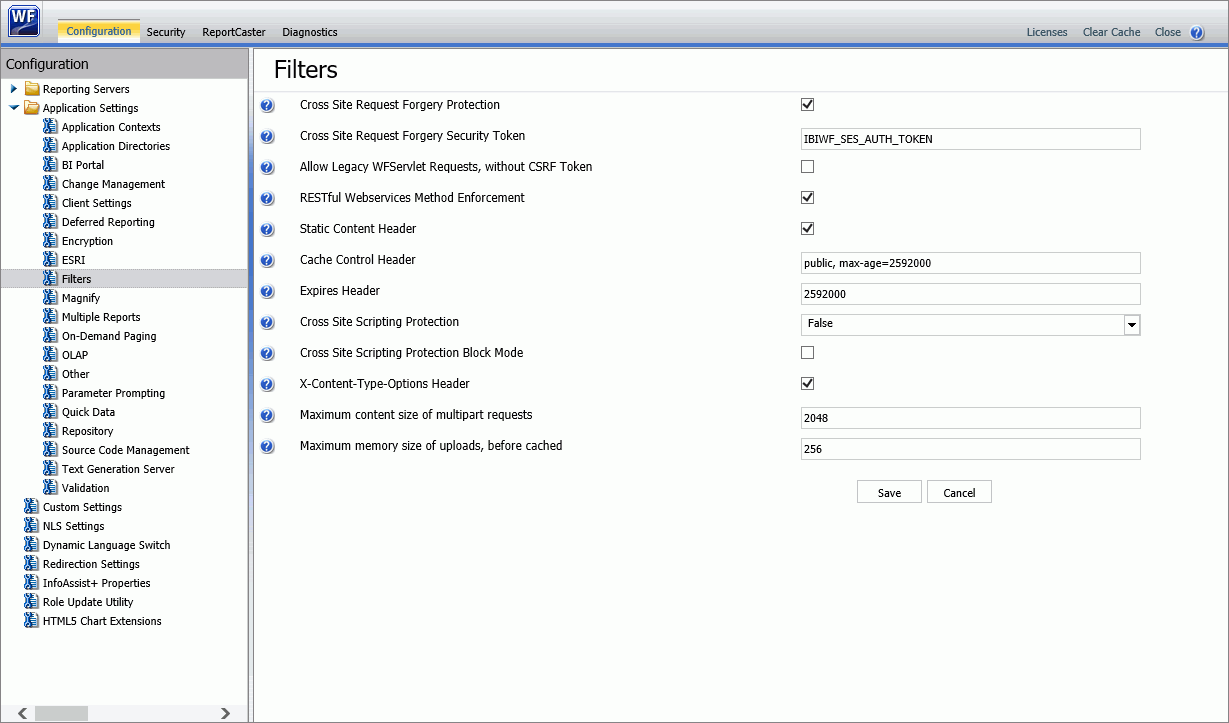The image size is (1229, 723).
Task: Click help icon for RESTful Webservices Method Enforcement
Action: [267, 199]
